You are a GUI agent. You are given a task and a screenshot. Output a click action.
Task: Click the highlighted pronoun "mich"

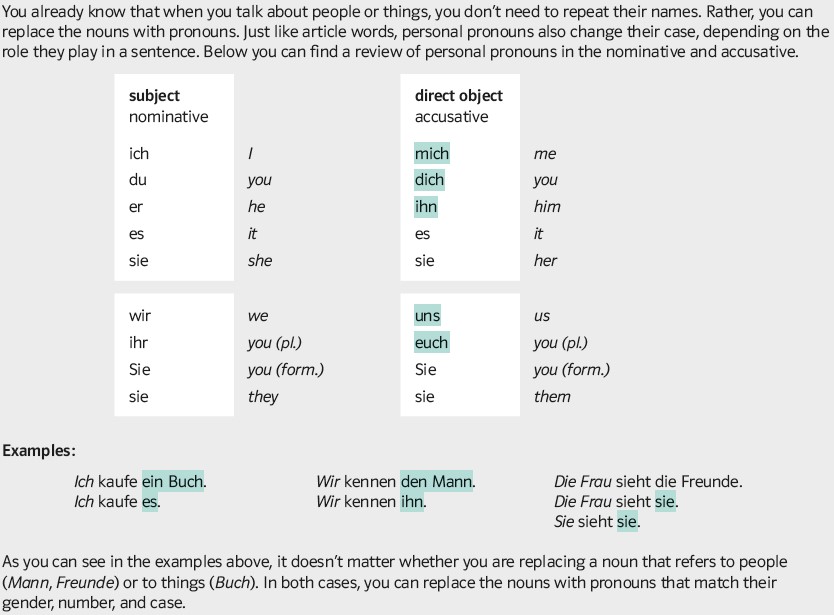tap(432, 153)
